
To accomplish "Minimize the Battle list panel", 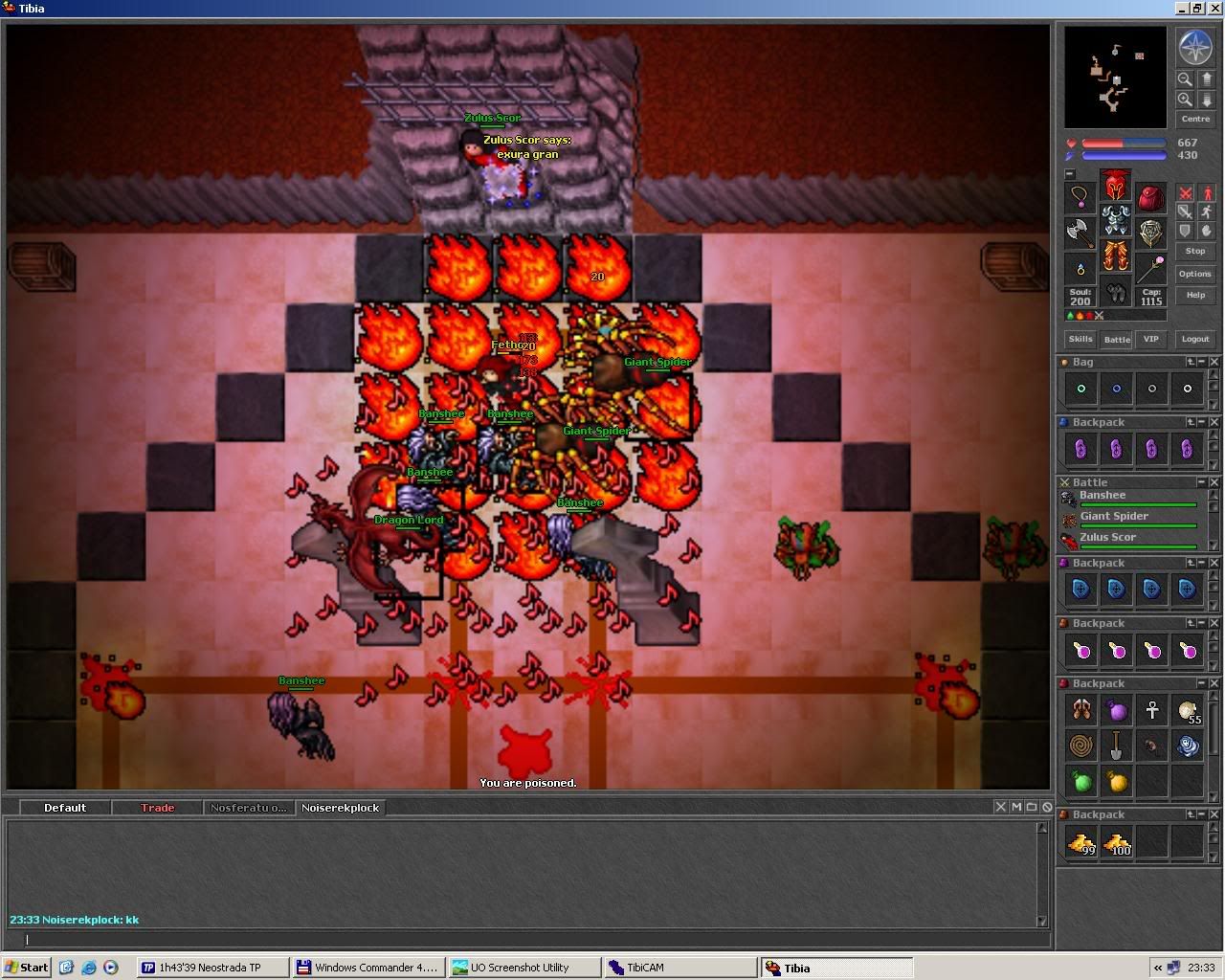I will [1203, 482].
